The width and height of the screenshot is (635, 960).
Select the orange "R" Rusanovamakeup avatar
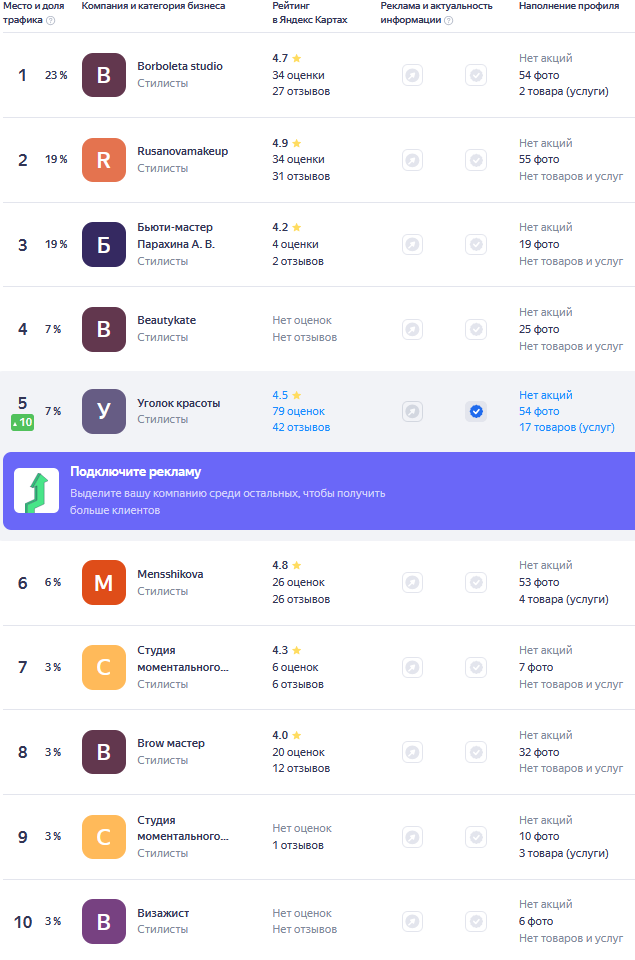[104, 160]
